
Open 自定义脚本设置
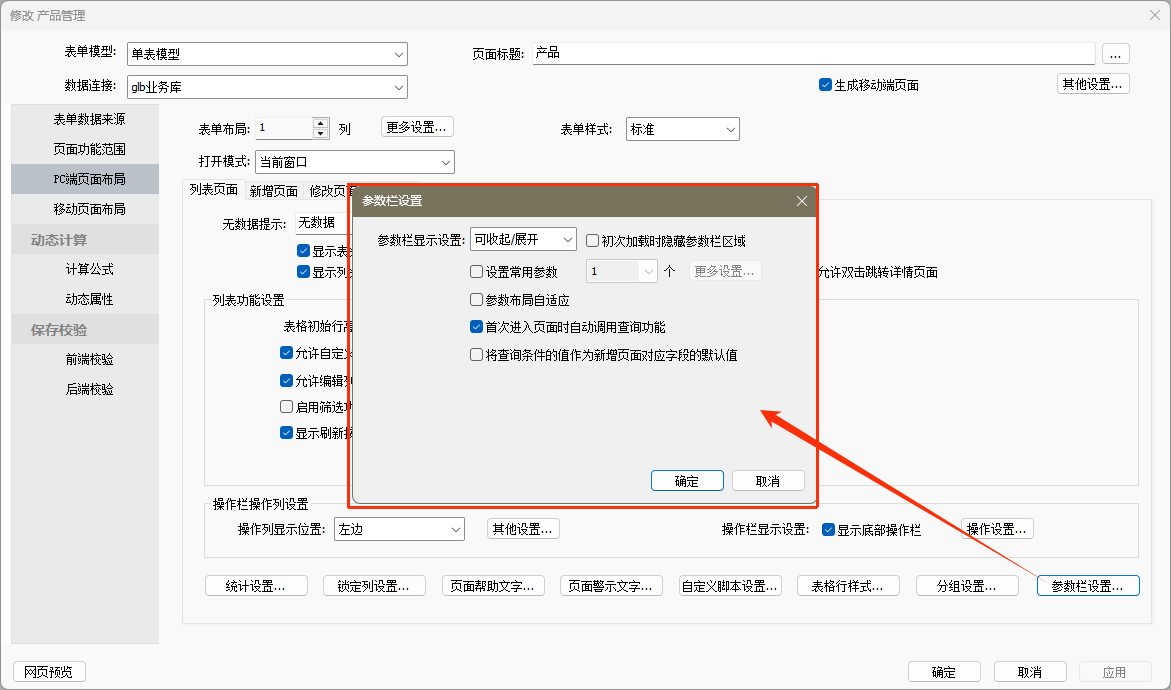pos(730,585)
